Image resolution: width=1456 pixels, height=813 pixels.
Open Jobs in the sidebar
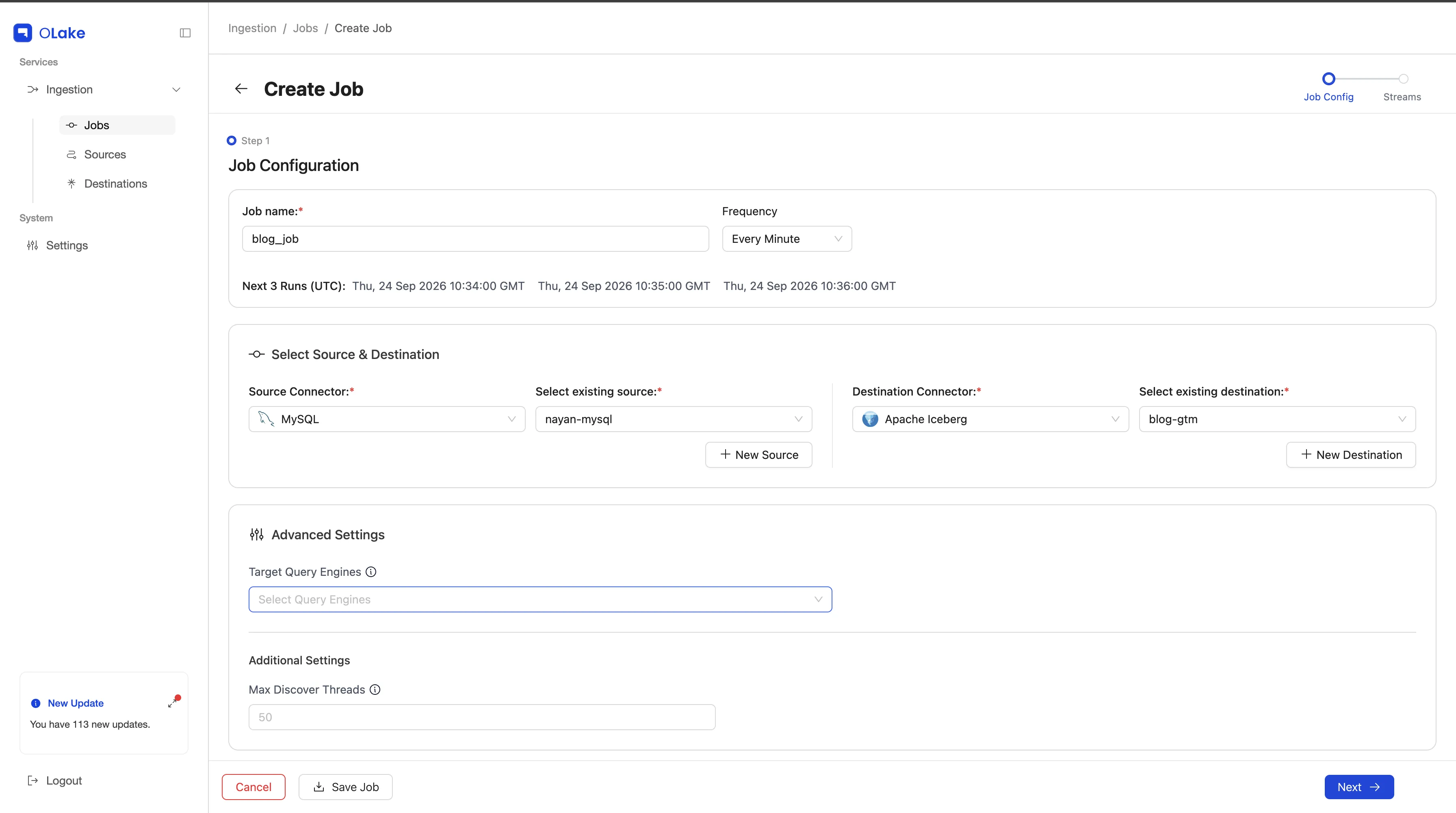117,125
